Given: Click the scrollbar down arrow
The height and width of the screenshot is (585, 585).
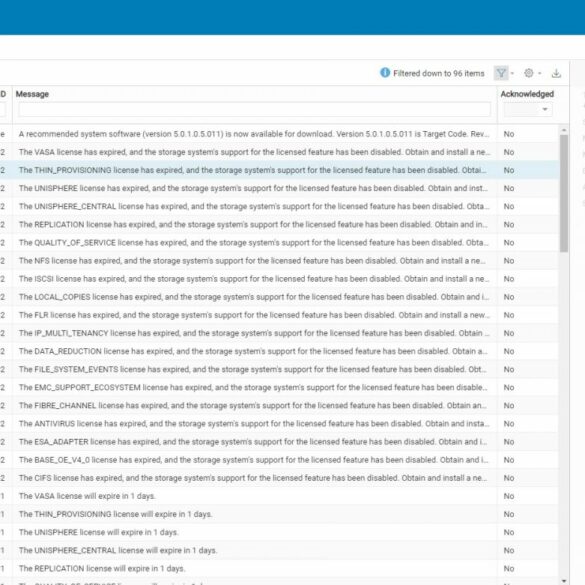Looking at the screenshot, I should pos(564,581).
